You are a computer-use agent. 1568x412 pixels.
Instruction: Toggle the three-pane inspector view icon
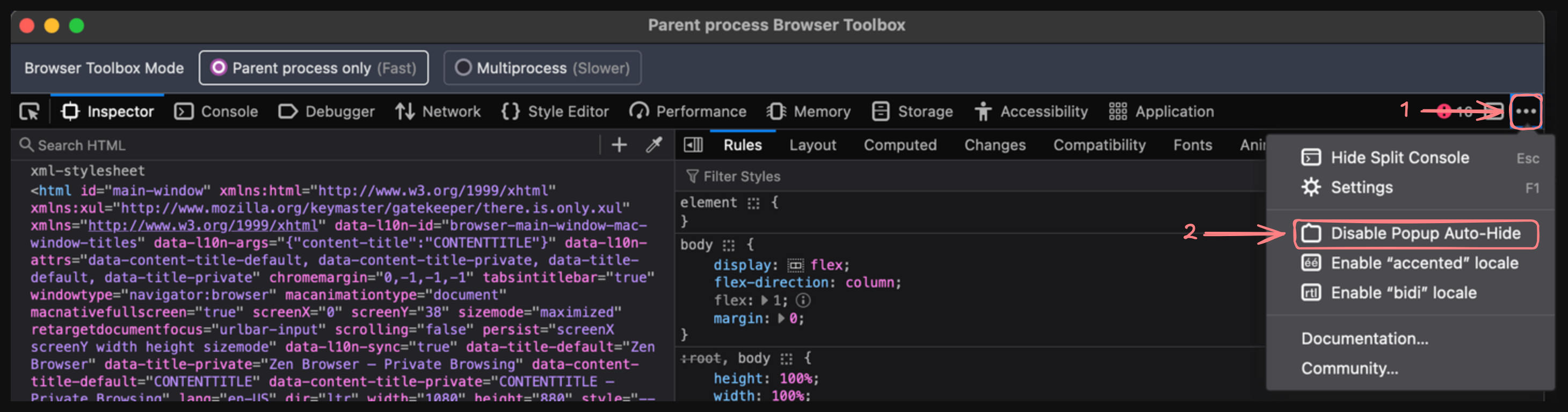coord(693,145)
